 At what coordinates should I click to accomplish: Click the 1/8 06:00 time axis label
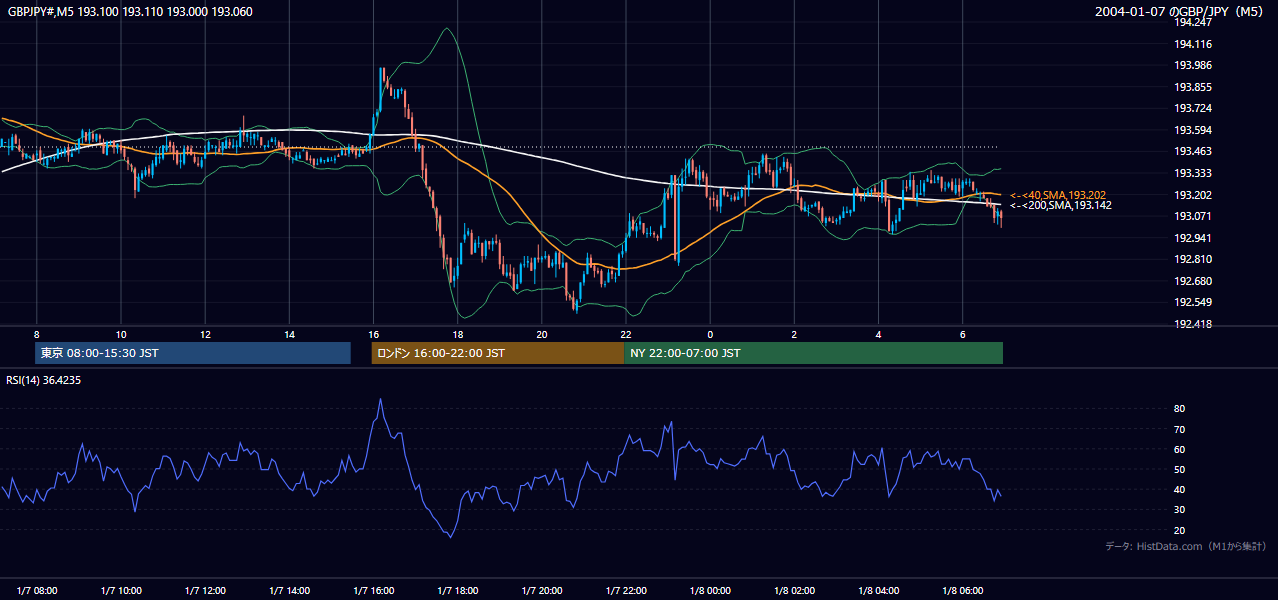(963, 590)
